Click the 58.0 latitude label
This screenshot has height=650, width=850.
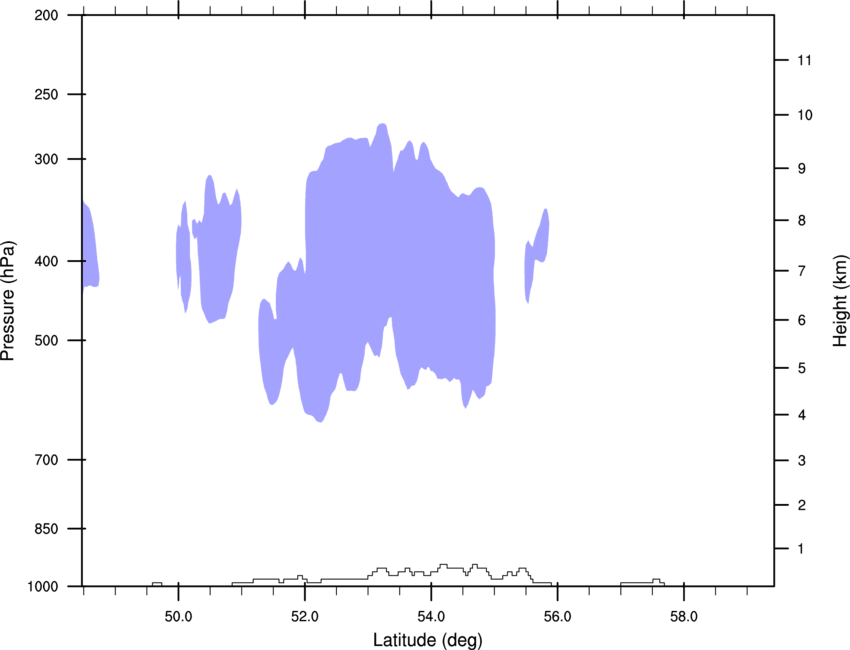pos(684,616)
